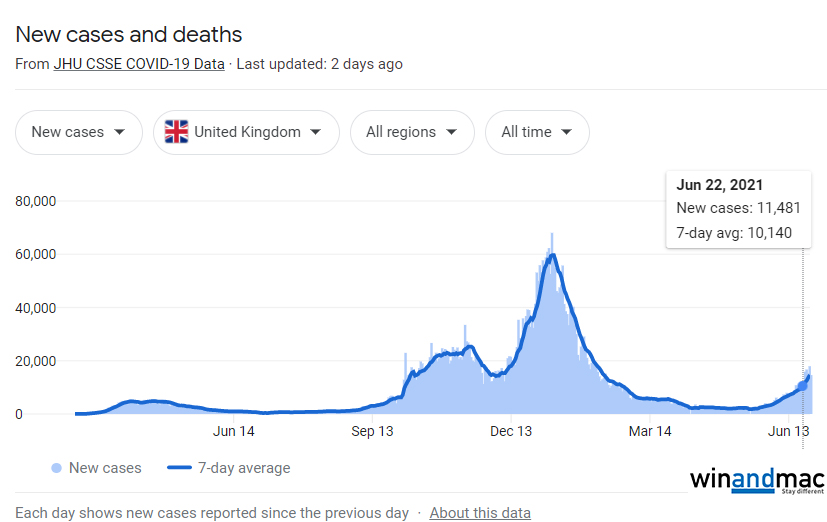Click the New cases dropdown arrow
Viewport: 827px width, 522px height.
[120, 132]
